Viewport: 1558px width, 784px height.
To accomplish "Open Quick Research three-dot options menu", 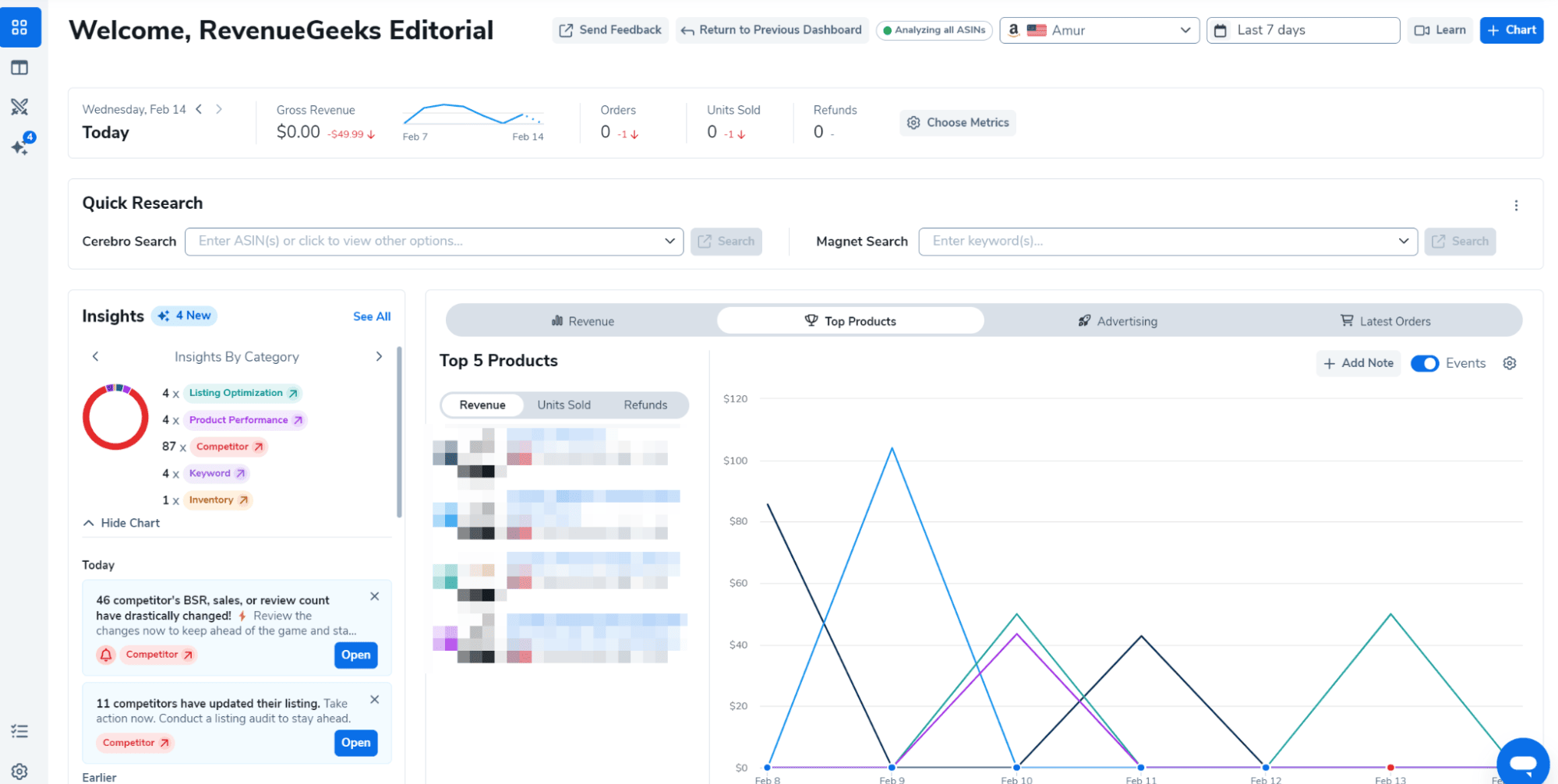I will click(1516, 206).
